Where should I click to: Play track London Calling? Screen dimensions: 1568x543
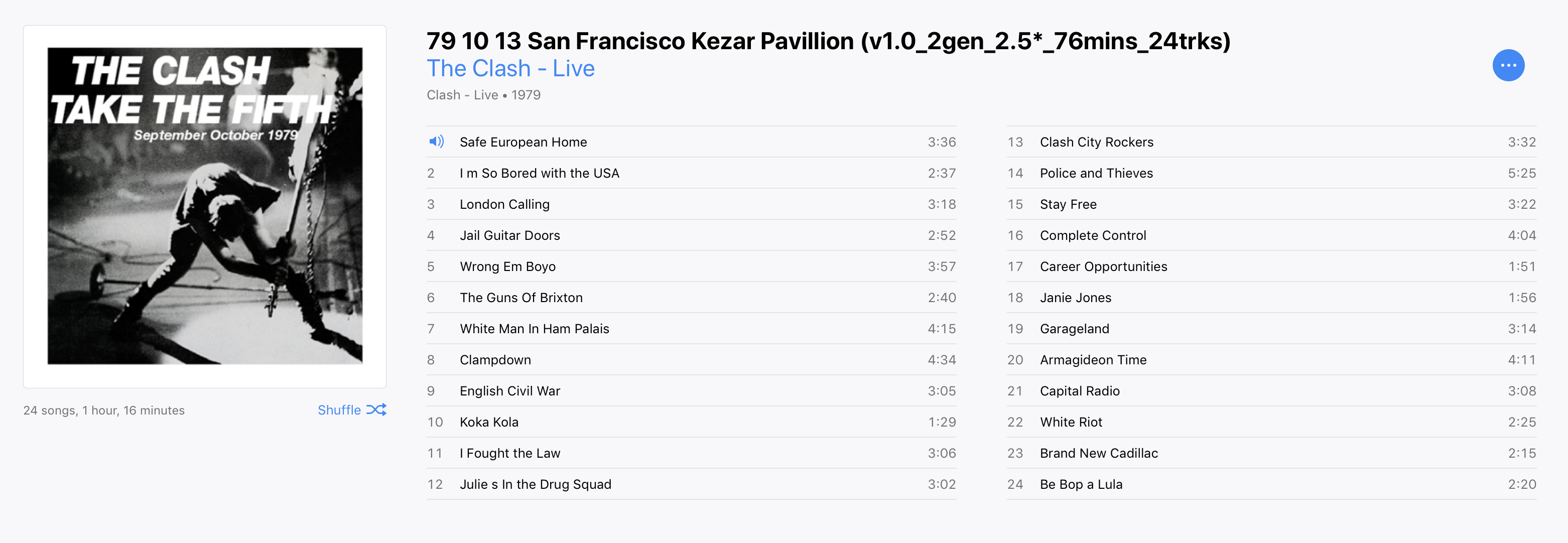click(691, 204)
